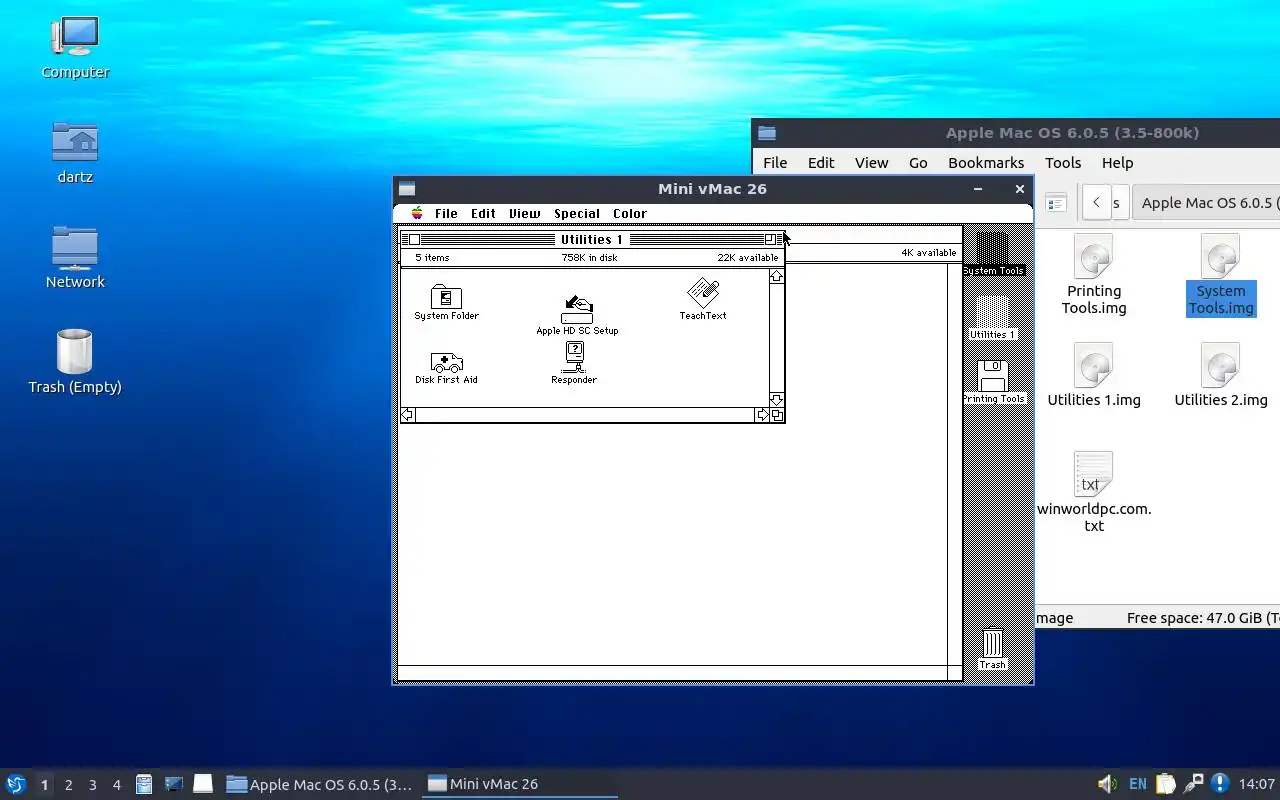Image resolution: width=1280 pixels, height=800 pixels.
Task: Open Help menu in file manager
Action: 1117,162
